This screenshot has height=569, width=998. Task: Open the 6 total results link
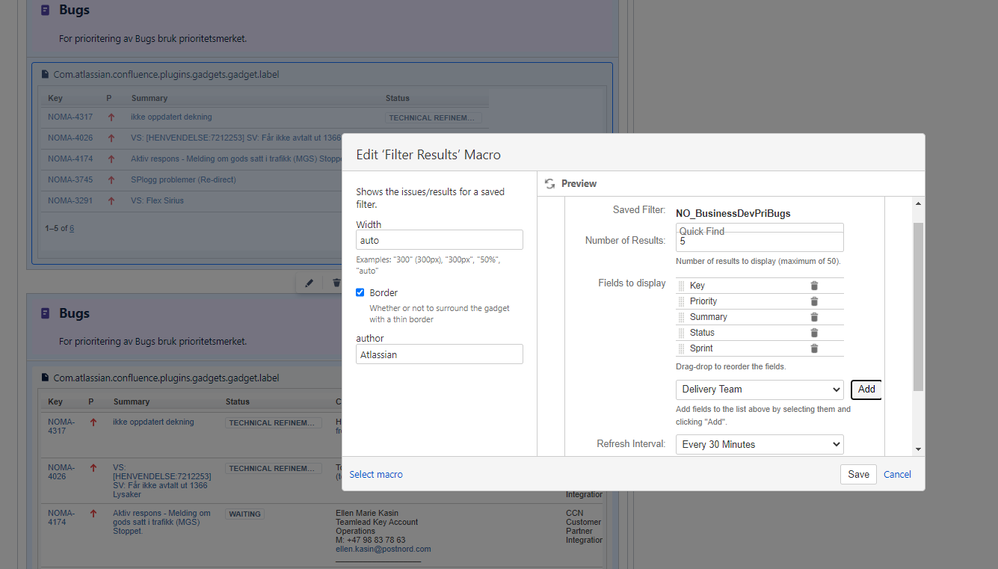(x=71, y=228)
